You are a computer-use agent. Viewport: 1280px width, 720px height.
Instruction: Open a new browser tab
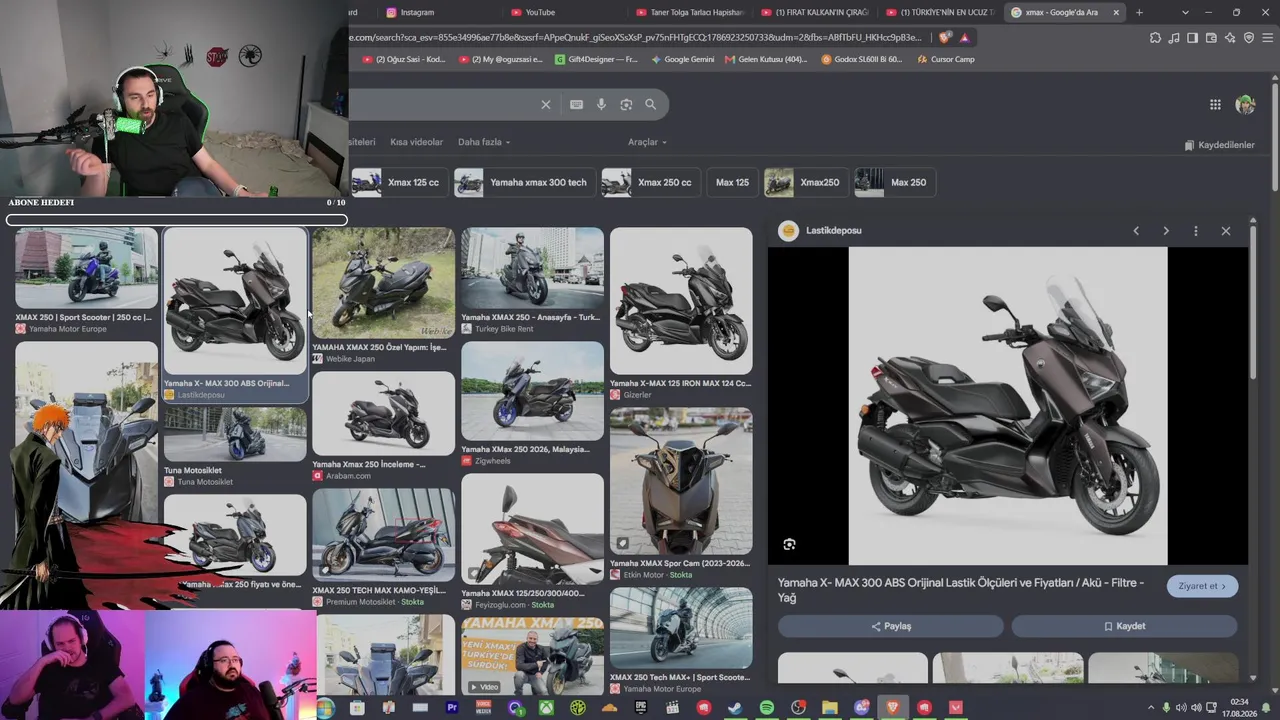click(x=1139, y=12)
